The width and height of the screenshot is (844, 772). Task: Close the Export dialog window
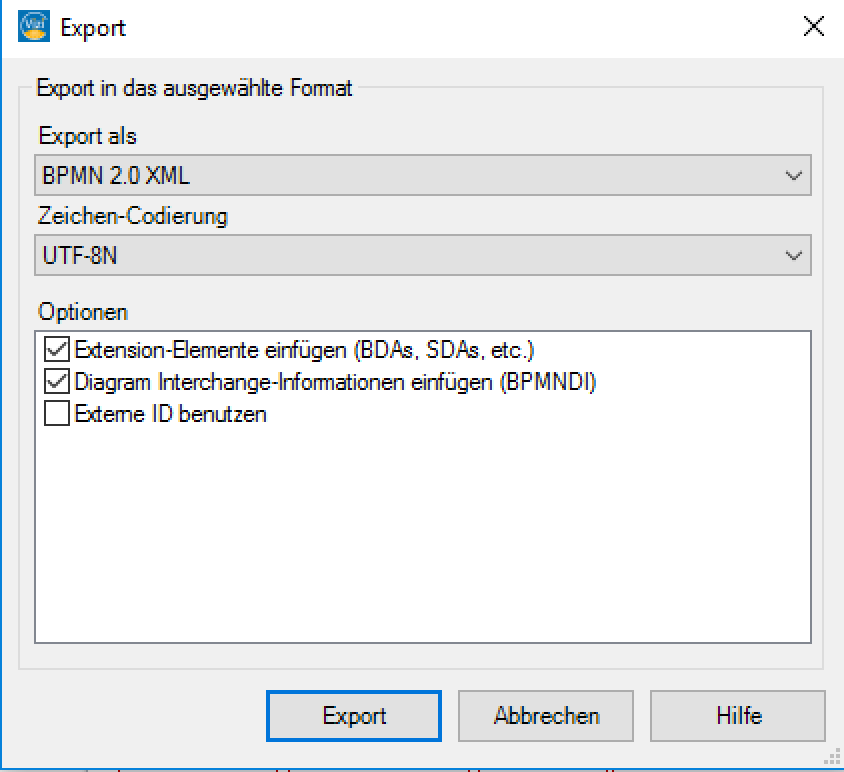click(x=813, y=26)
